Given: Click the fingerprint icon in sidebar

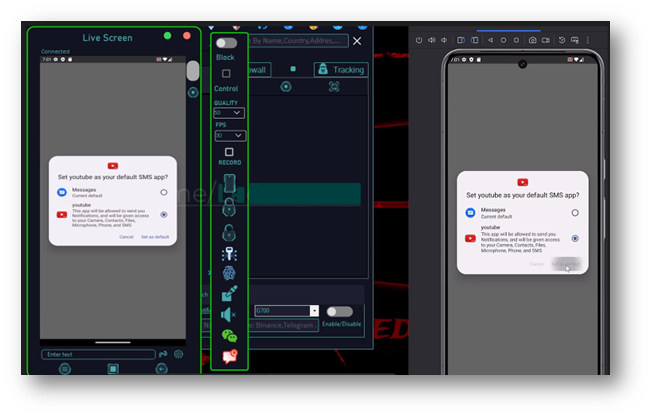Looking at the screenshot, I should (229, 273).
